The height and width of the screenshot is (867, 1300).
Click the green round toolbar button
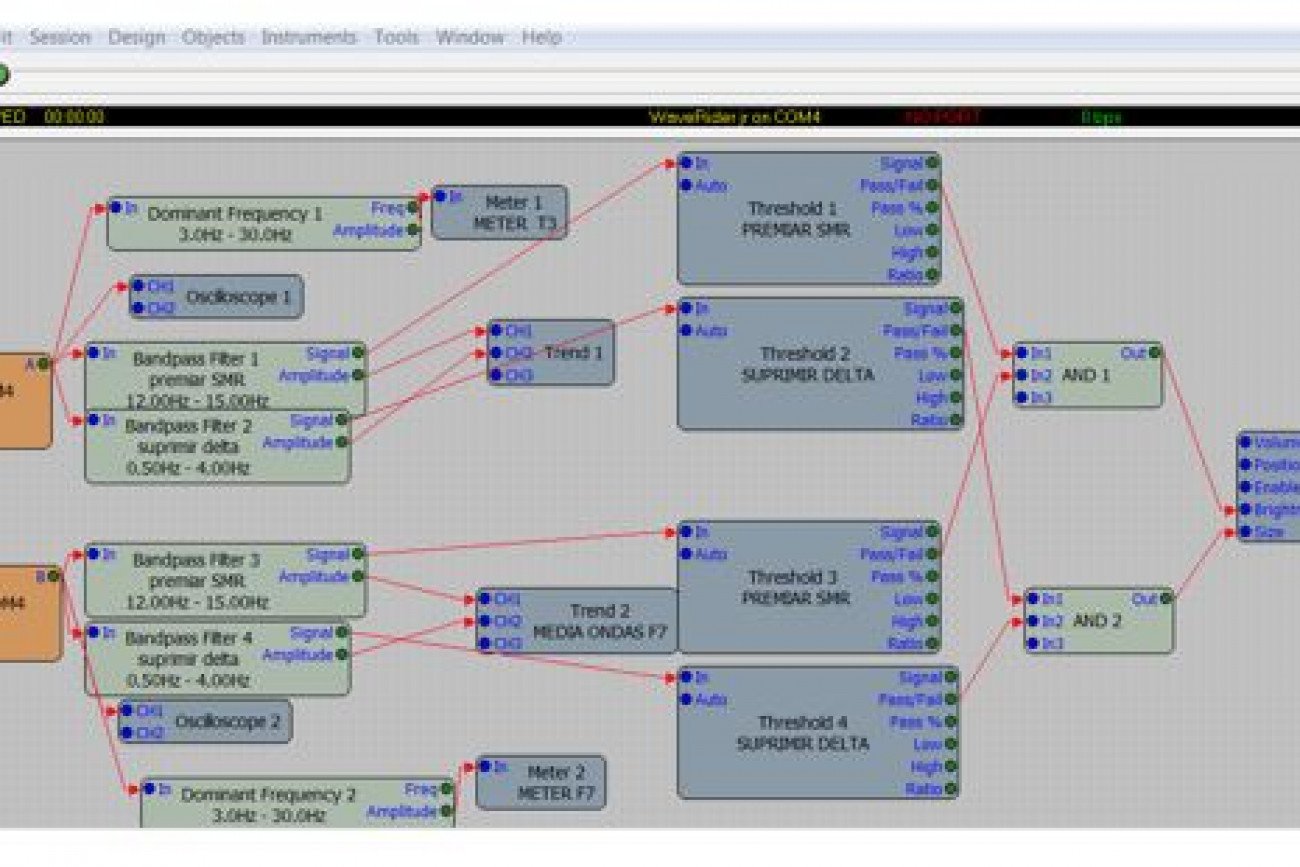pos(2,75)
